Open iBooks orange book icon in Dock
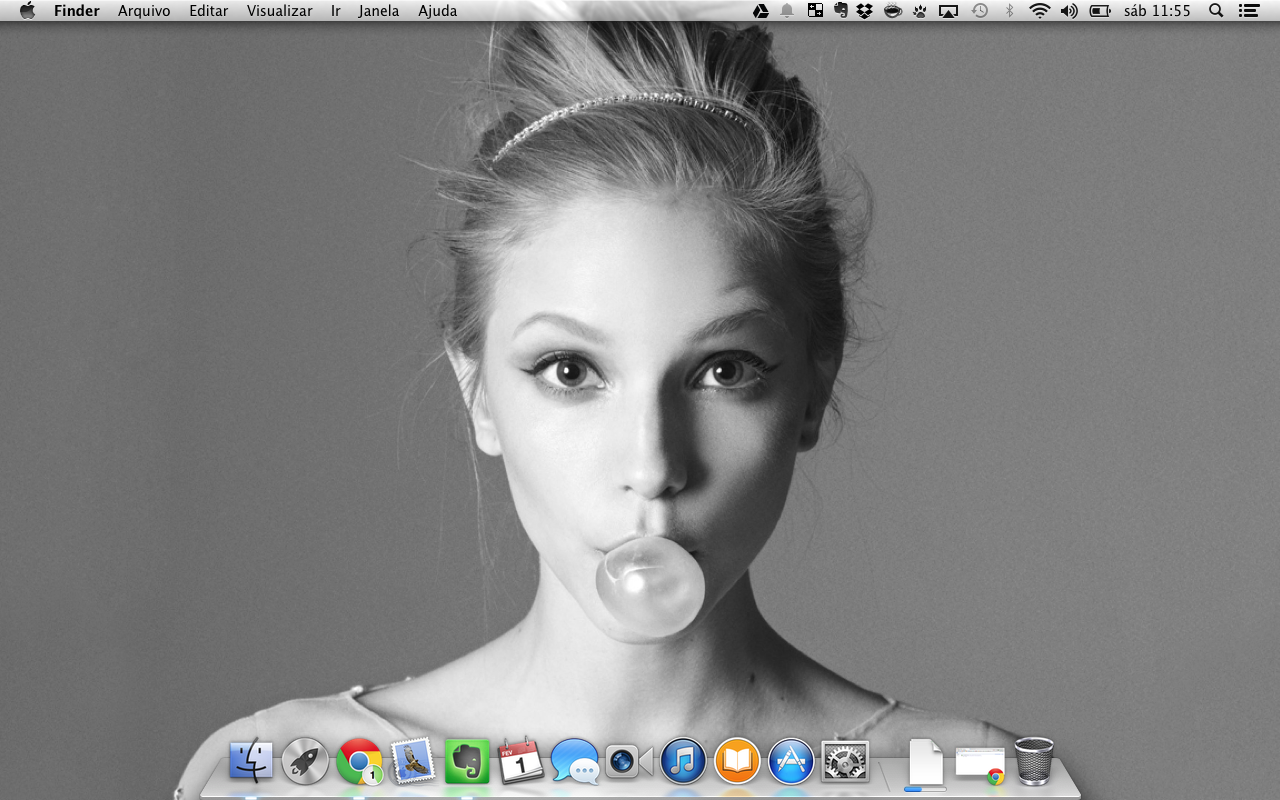 (x=737, y=761)
